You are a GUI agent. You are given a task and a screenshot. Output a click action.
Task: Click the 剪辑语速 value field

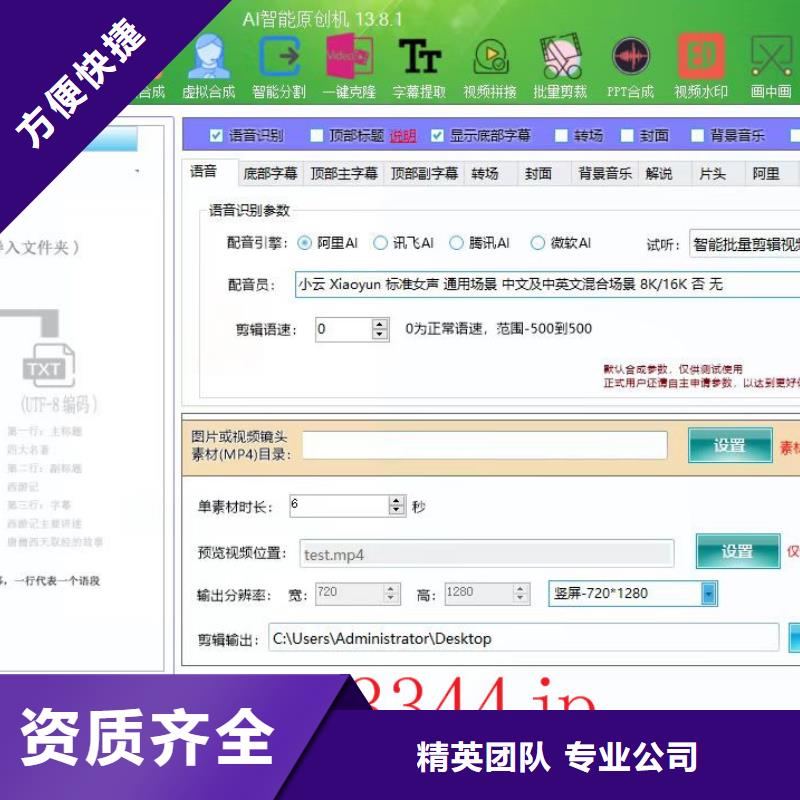coord(344,329)
